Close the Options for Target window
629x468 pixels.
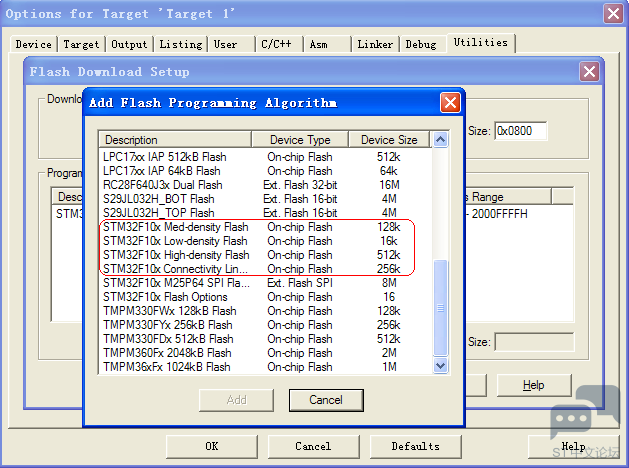pyautogui.click(x=613, y=14)
